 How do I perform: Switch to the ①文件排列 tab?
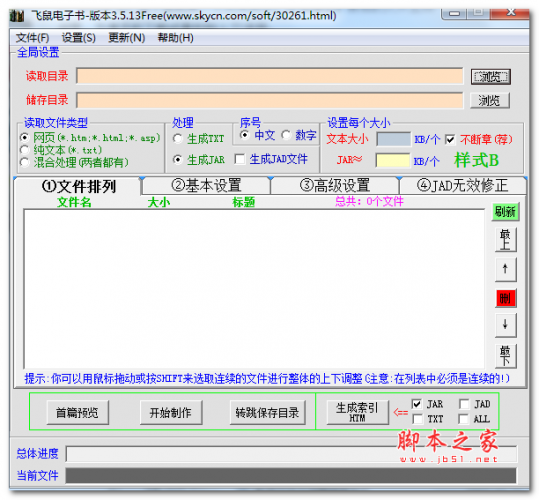point(79,187)
